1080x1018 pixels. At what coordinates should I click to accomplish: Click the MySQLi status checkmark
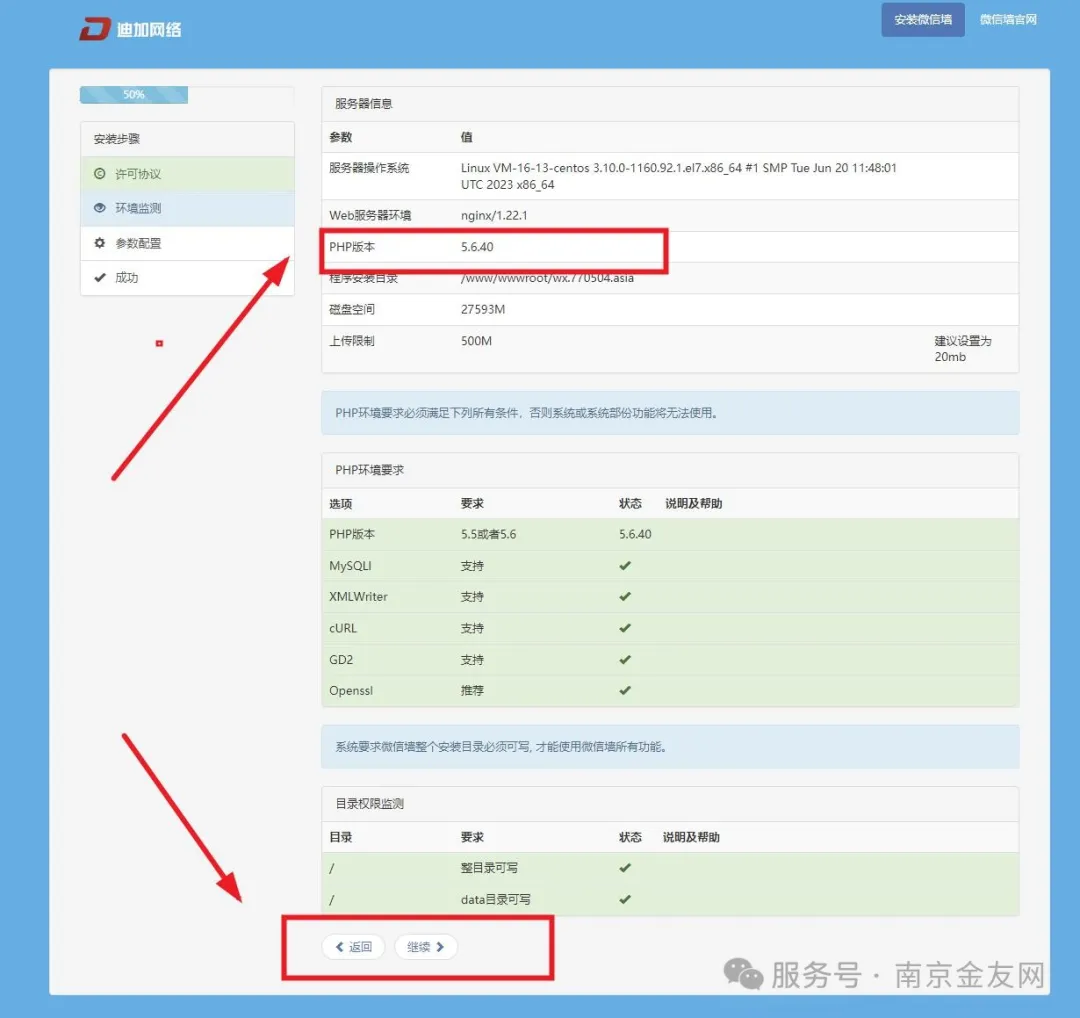[625, 566]
